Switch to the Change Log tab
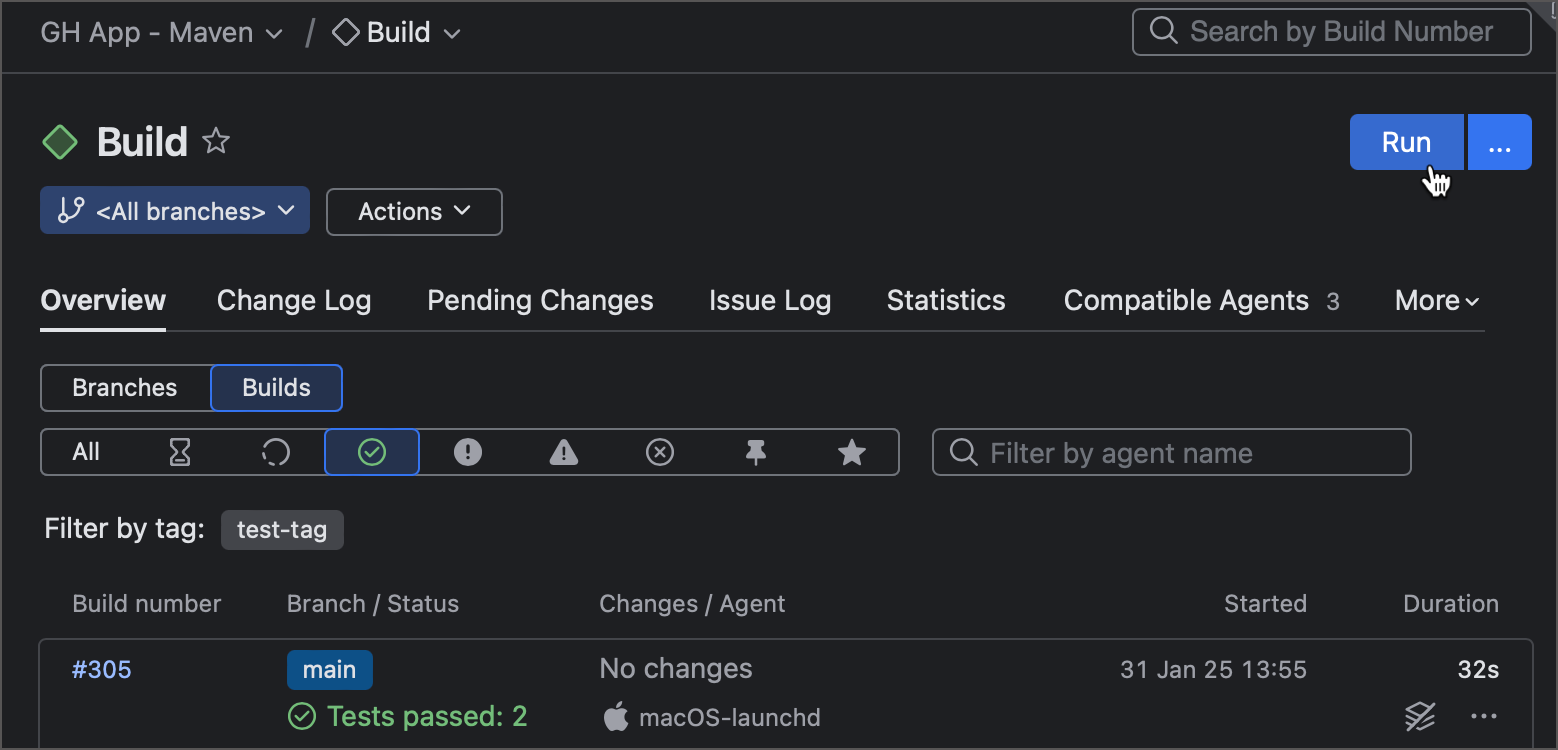Viewport: 1558px width, 750px height. tap(293, 300)
